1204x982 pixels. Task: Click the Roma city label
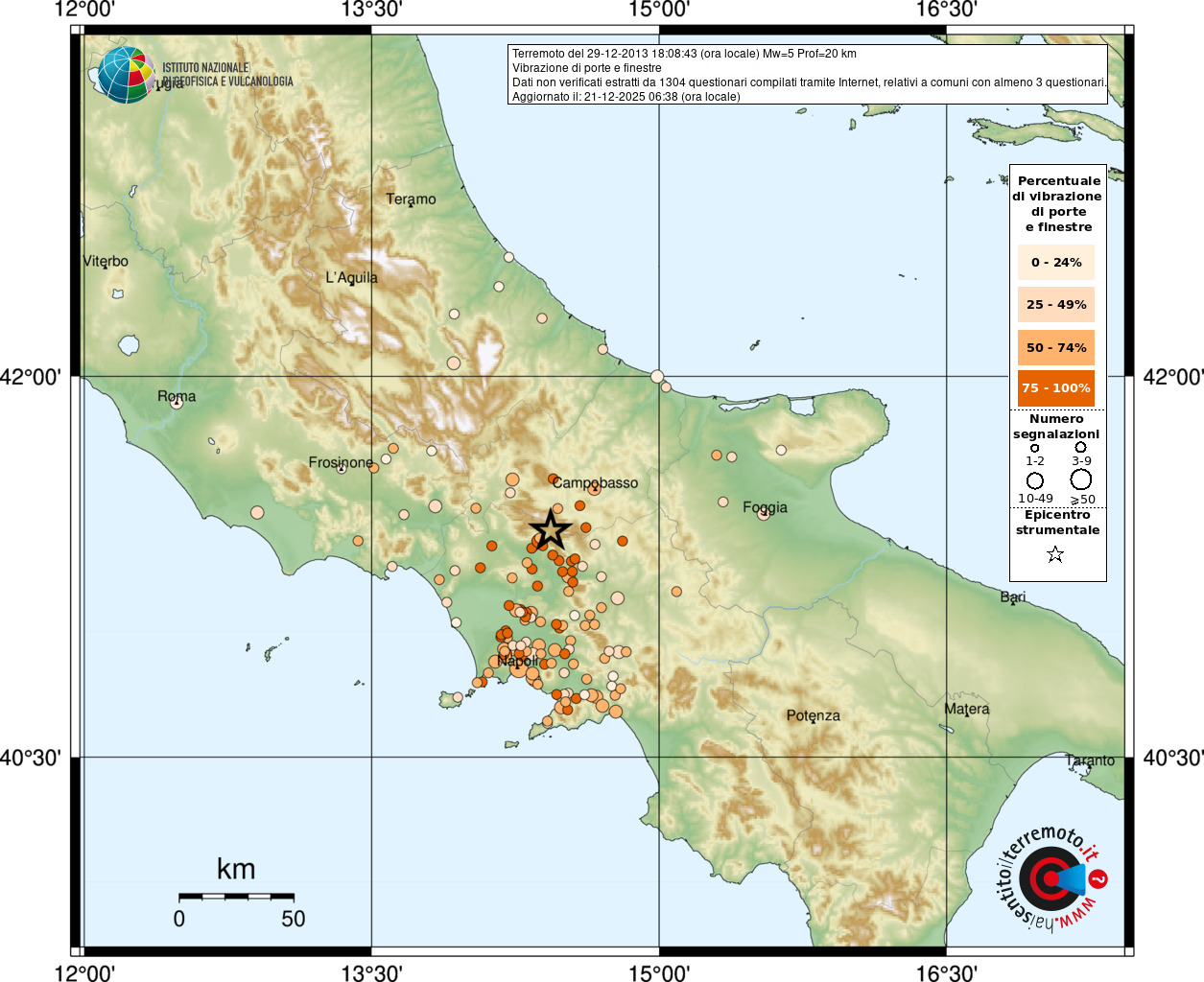pyautogui.click(x=177, y=396)
